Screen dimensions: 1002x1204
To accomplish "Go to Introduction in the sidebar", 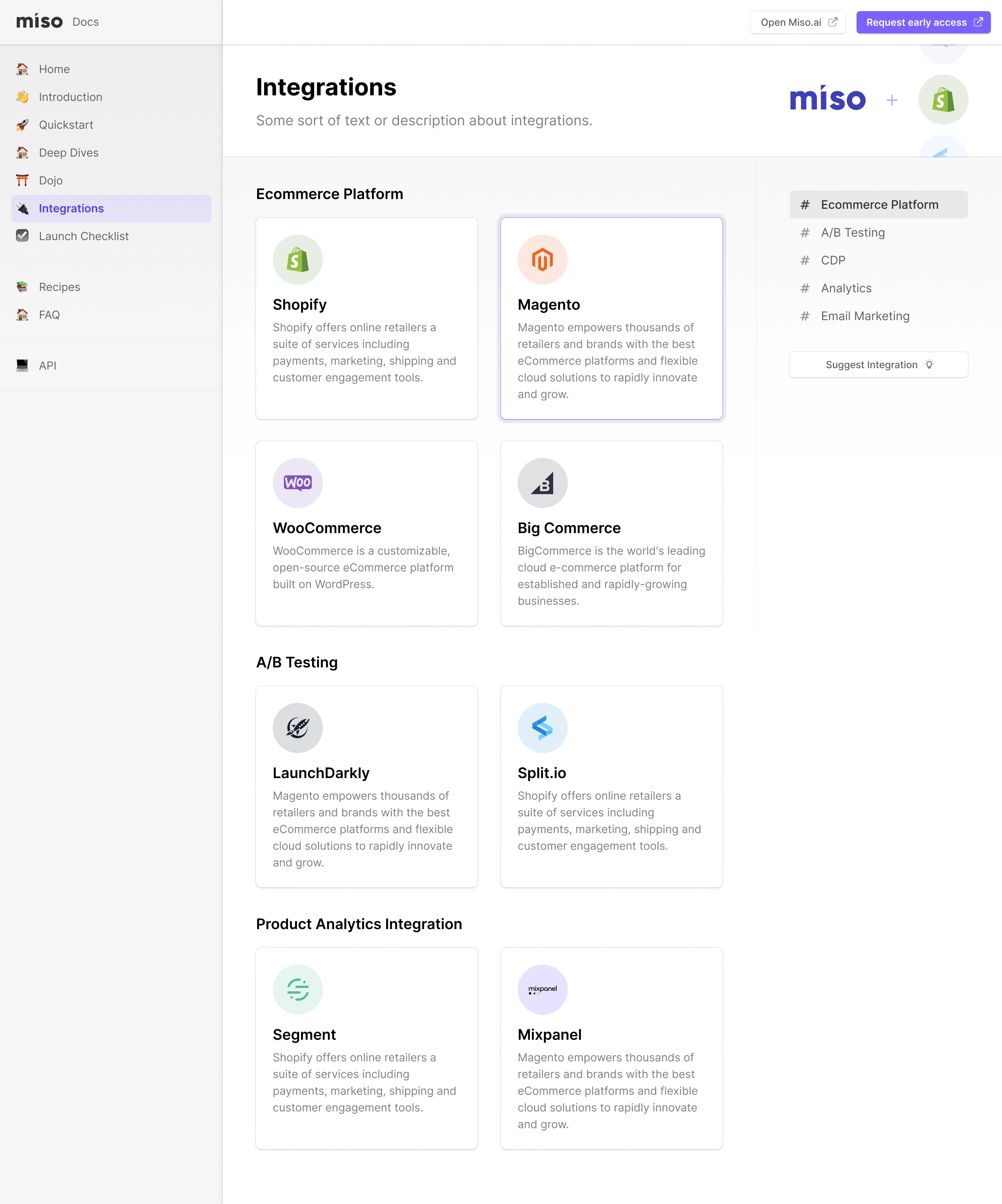I will pyautogui.click(x=111, y=97).
